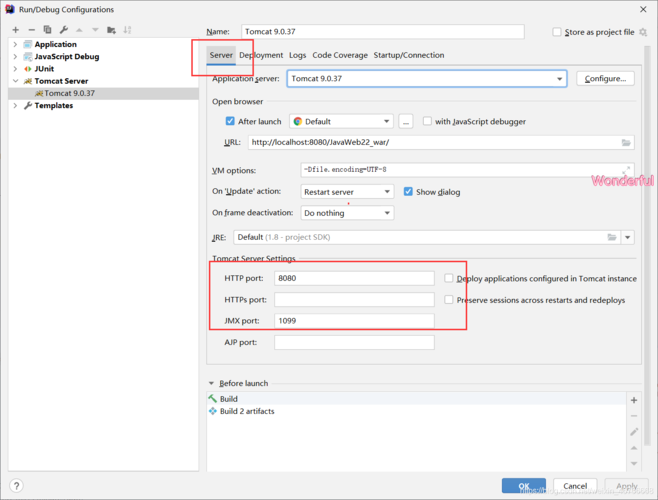Add new configuration with plus icon
The image size is (658, 500).
click(x=16, y=30)
